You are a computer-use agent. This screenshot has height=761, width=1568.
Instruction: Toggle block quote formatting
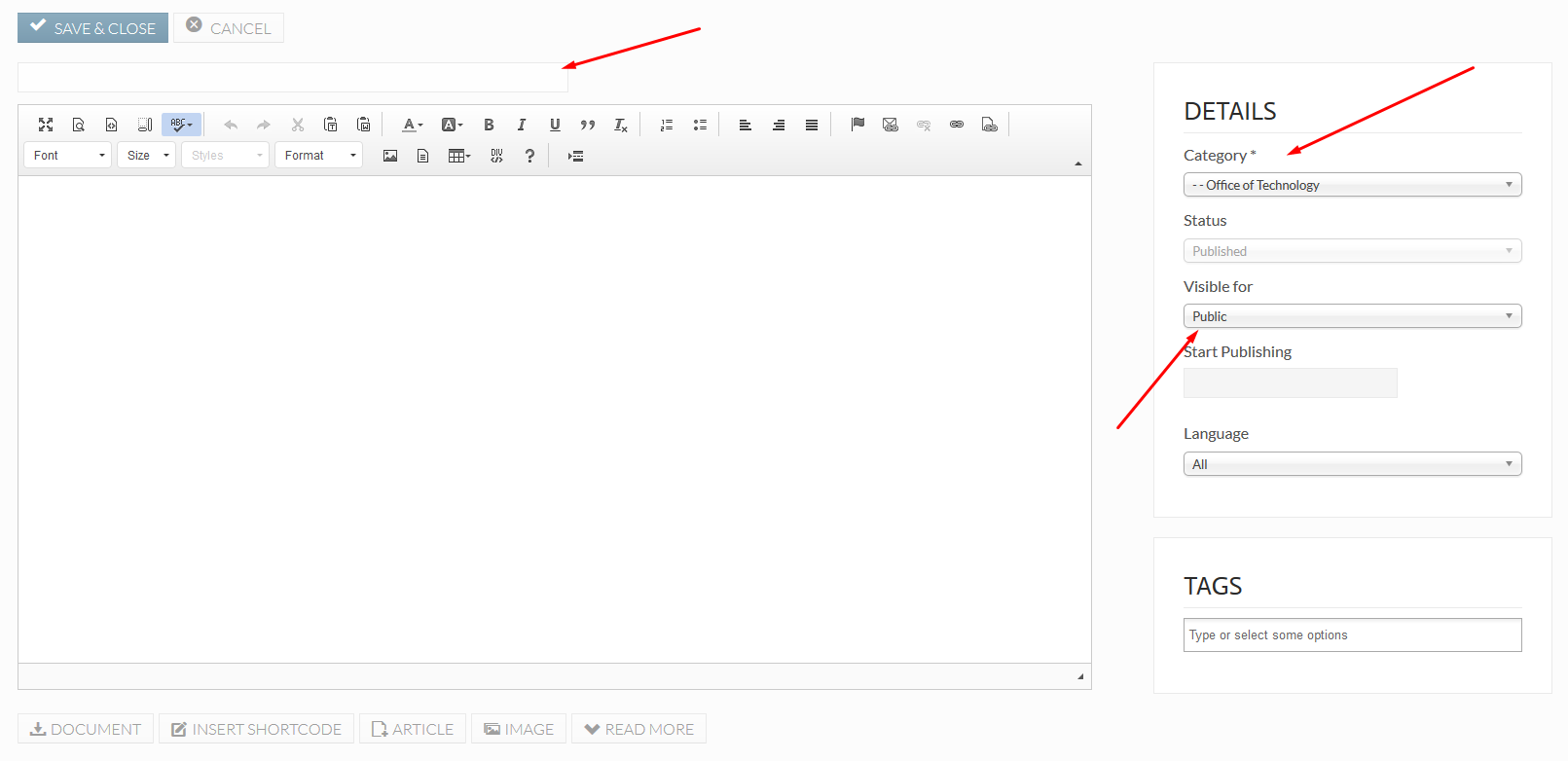[x=588, y=125]
